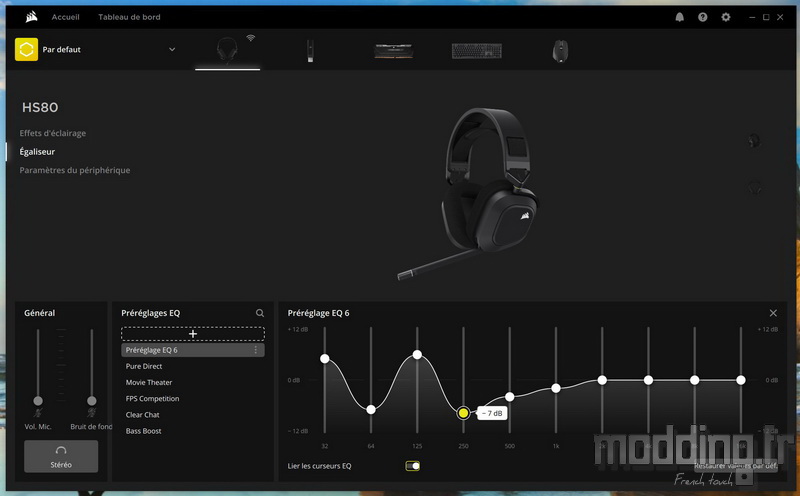Click the lower headset view thumbnail

755,188
